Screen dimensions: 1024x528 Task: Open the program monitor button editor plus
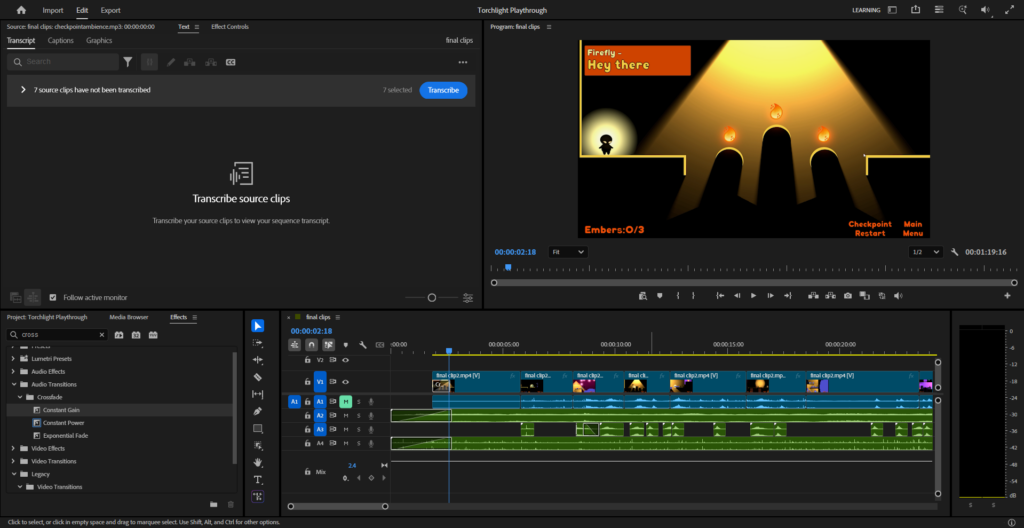pos(1007,295)
